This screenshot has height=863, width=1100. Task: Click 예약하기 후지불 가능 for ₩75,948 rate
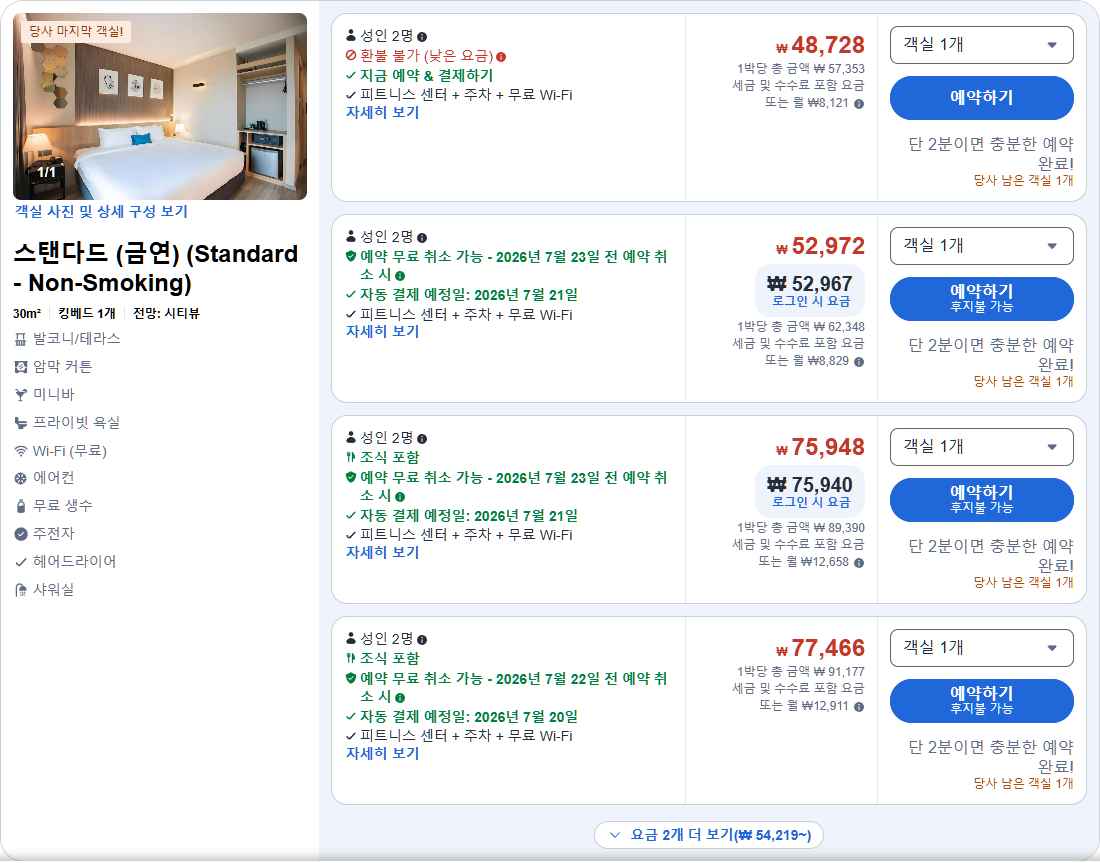pyautogui.click(x=981, y=500)
